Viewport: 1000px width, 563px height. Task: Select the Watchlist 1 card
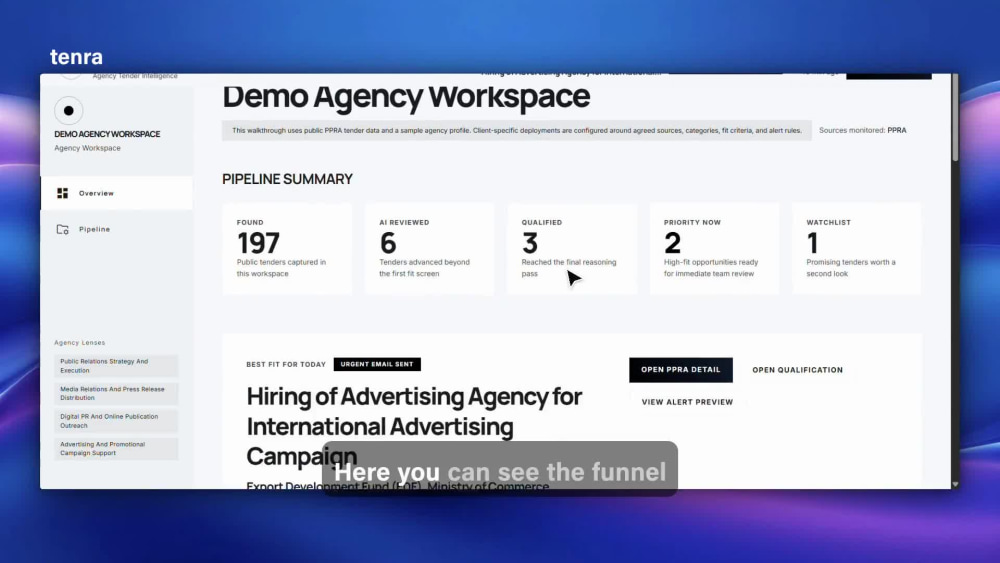tap(857, 249)
